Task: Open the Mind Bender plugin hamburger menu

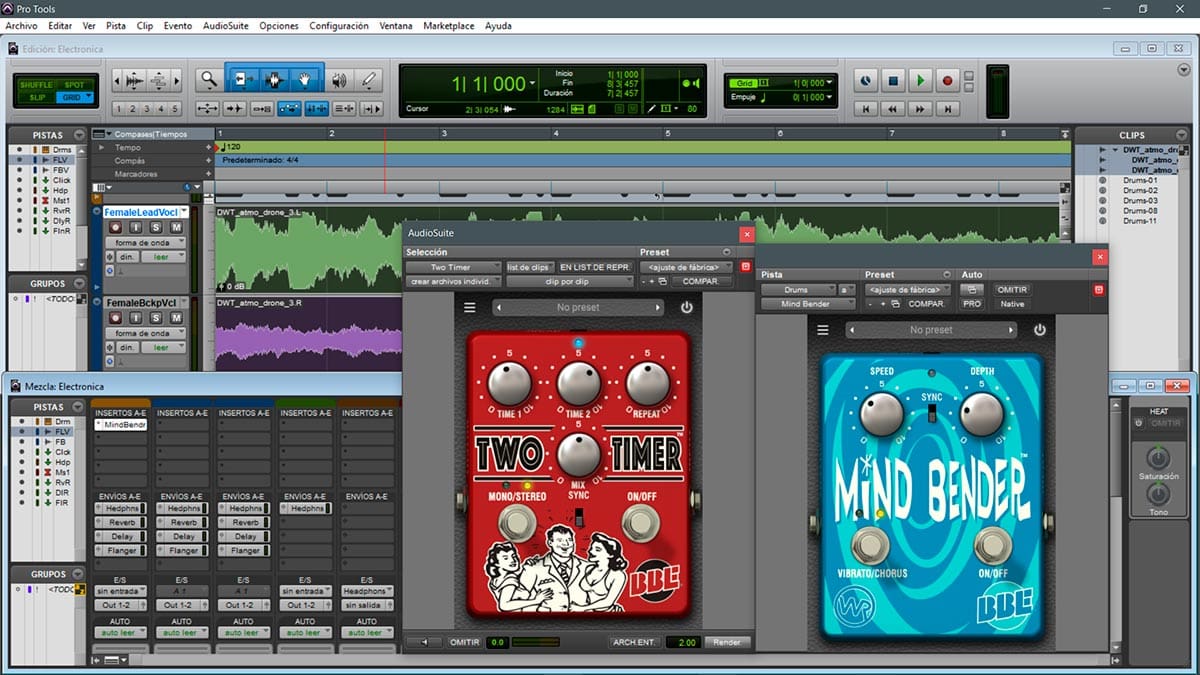Action: pyautogui.click(x=823, y=330)
